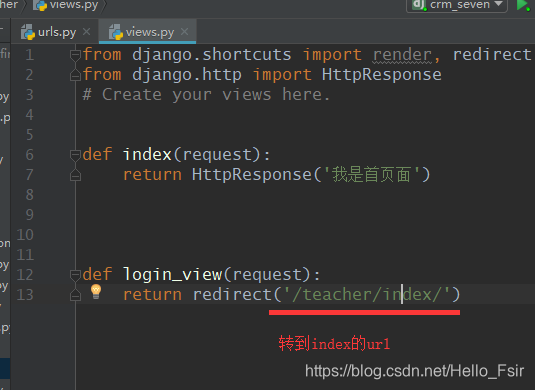Toggle fold end marker on line 7
The height and width of the screenshot is (390, 535).
pos(75,175)
